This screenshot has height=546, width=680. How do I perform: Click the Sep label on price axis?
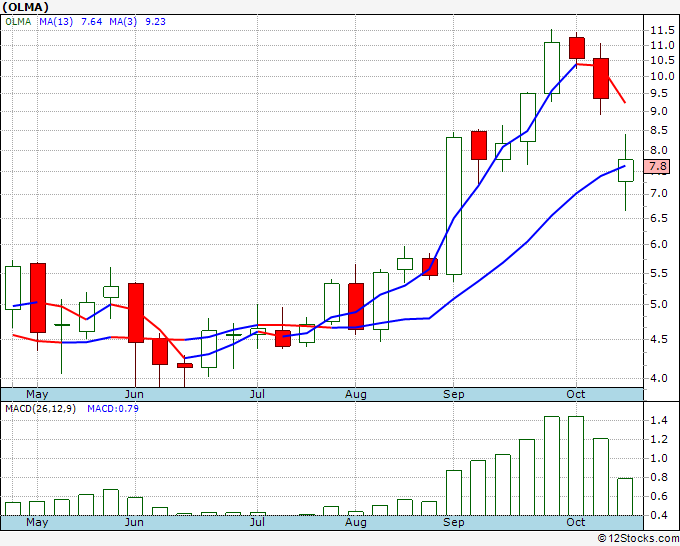tap(454, 394)
